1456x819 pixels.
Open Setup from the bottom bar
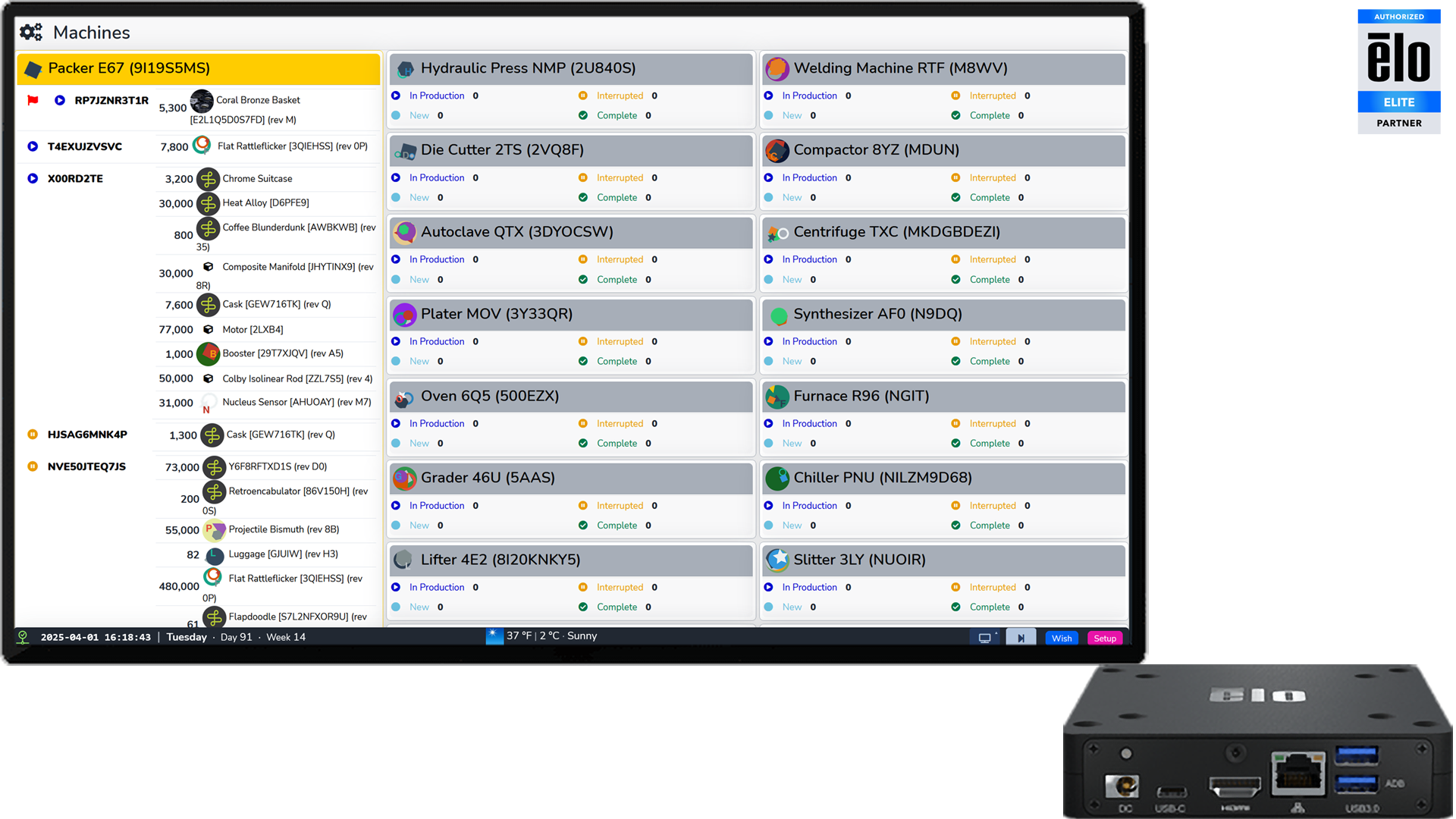[x=1105, y=638]
